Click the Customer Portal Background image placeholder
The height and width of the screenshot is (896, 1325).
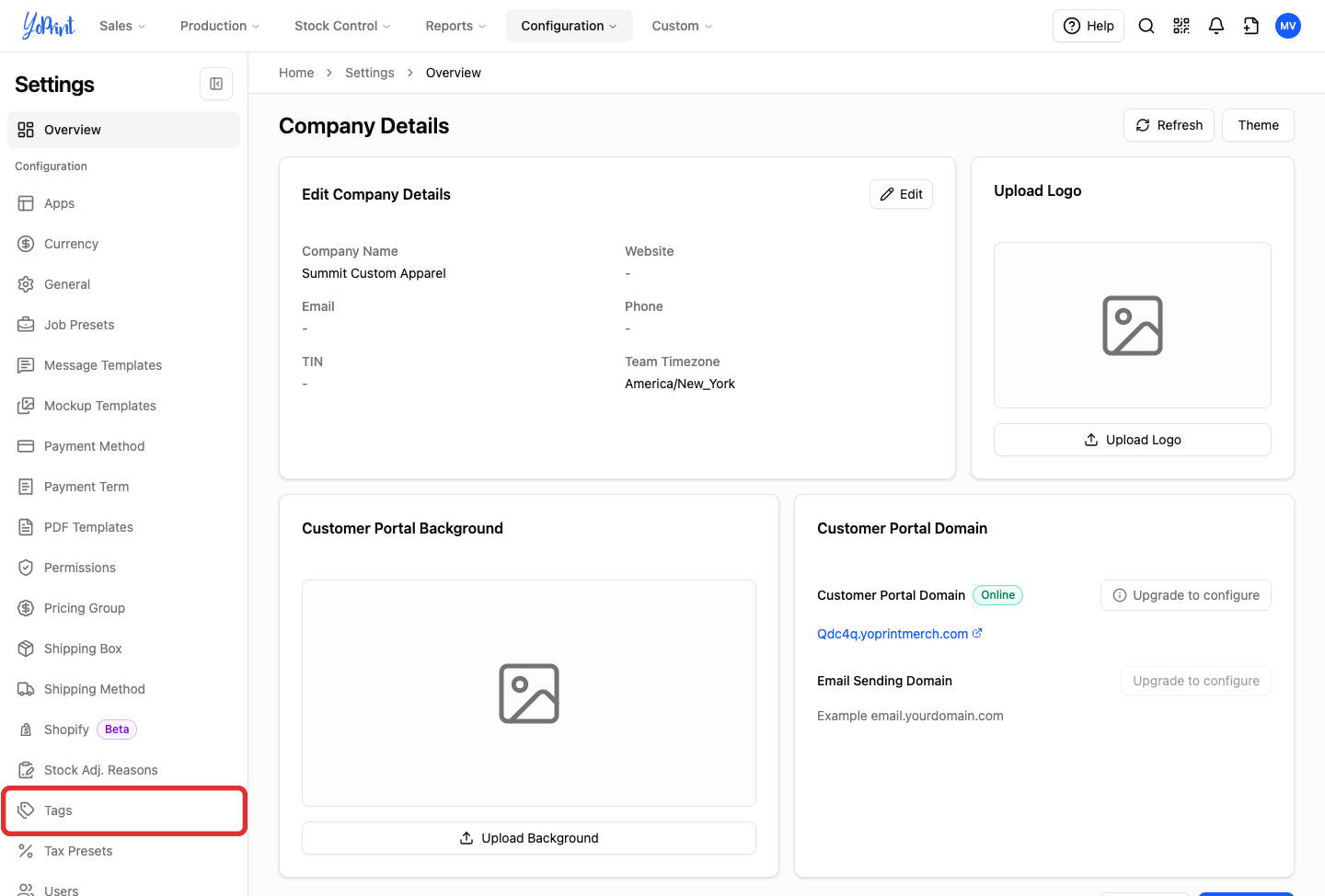[529, 694]
